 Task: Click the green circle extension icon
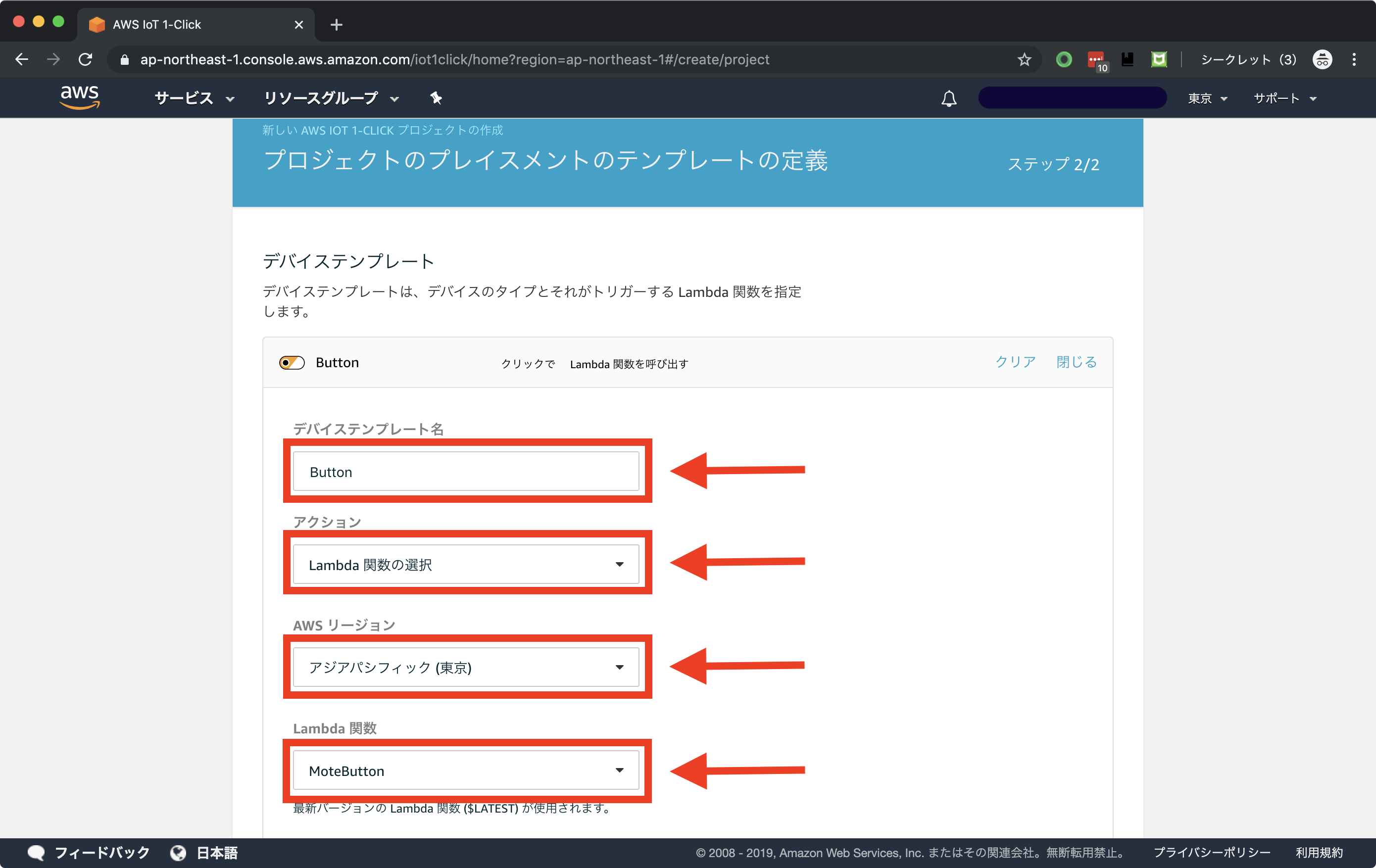pyautogui.click(x=1064, y=59)
